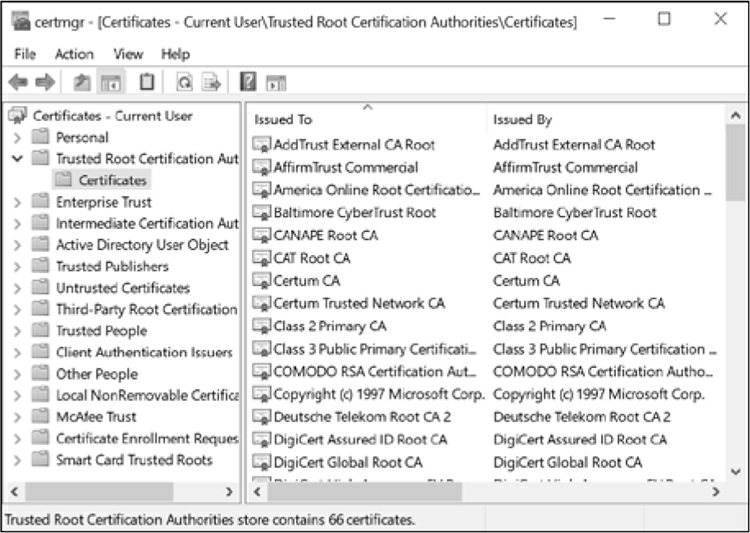Click the certificate list scroll up arrow
This screenshot has width=750, height=533.
(735, 115)
